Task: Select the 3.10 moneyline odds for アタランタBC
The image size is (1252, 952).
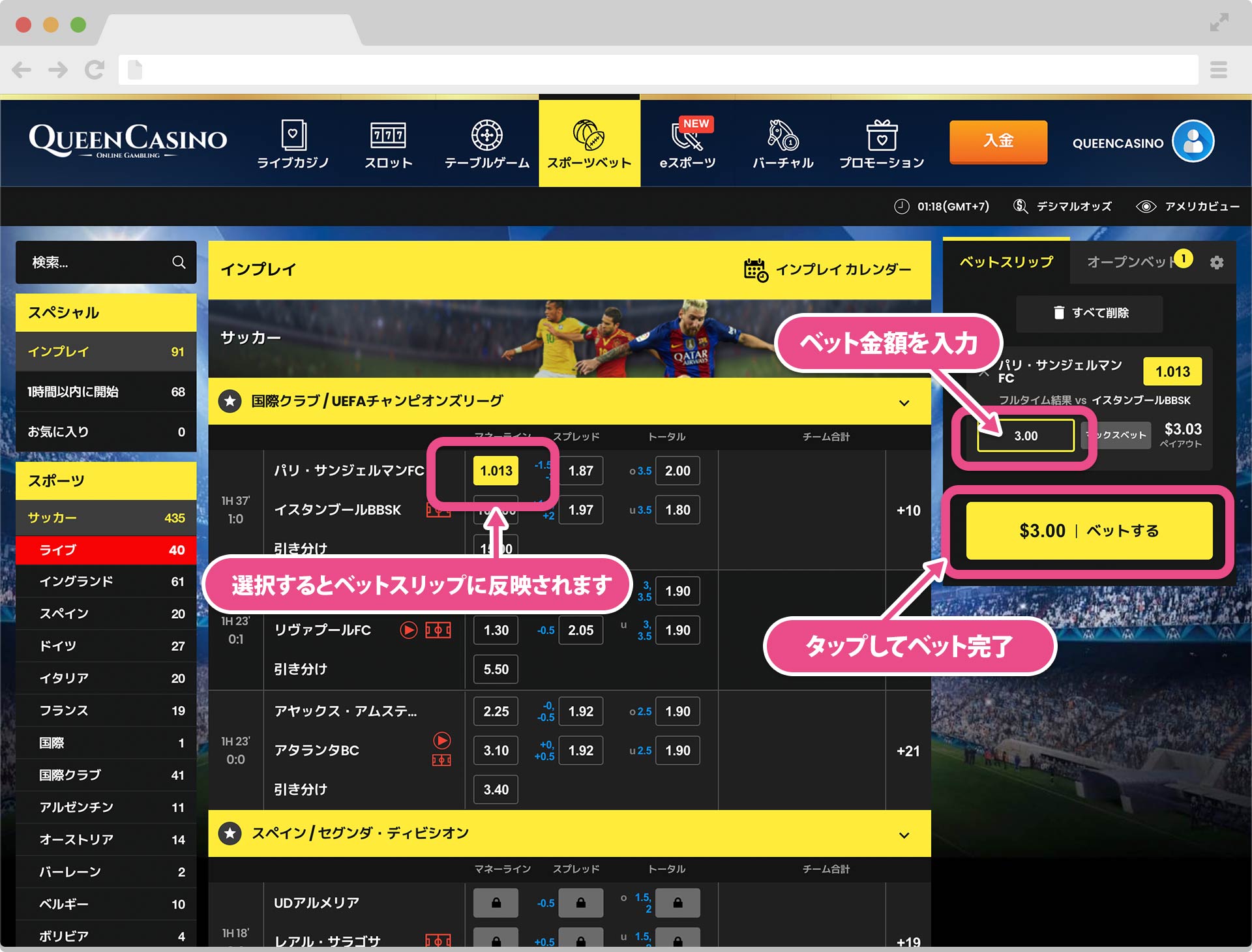Action: pos(496,751)
